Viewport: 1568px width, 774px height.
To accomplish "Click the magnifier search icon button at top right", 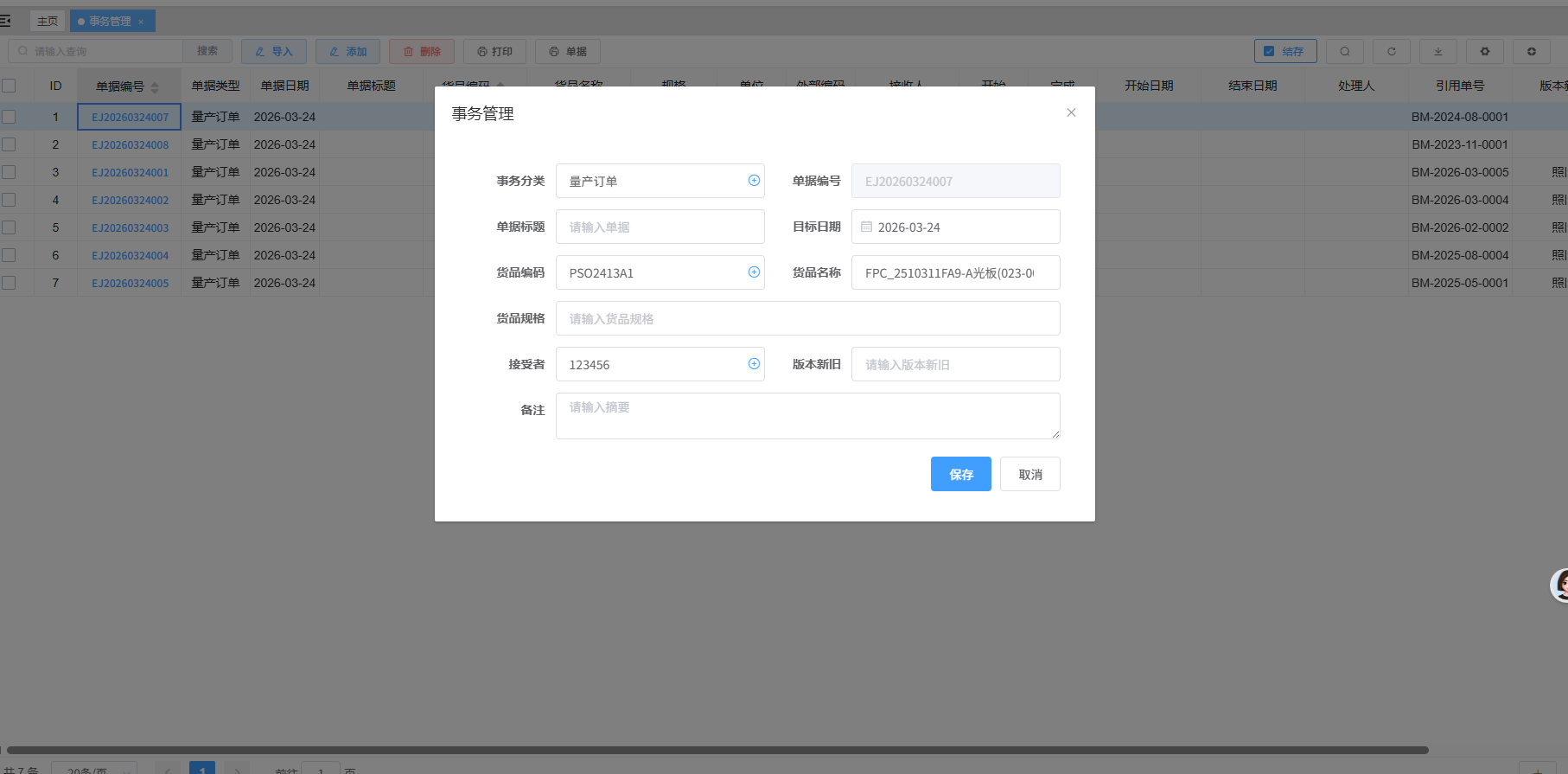I will (x=1344, y=52).
